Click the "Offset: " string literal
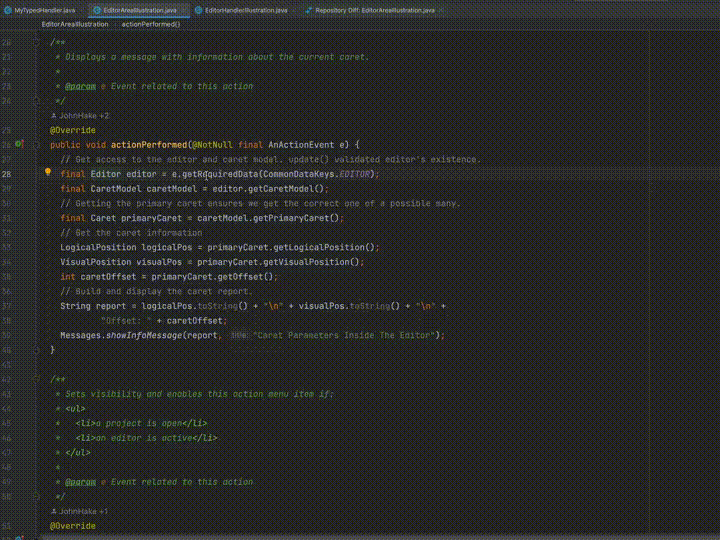This screenshot has width=720, height=540. [126, 321]
